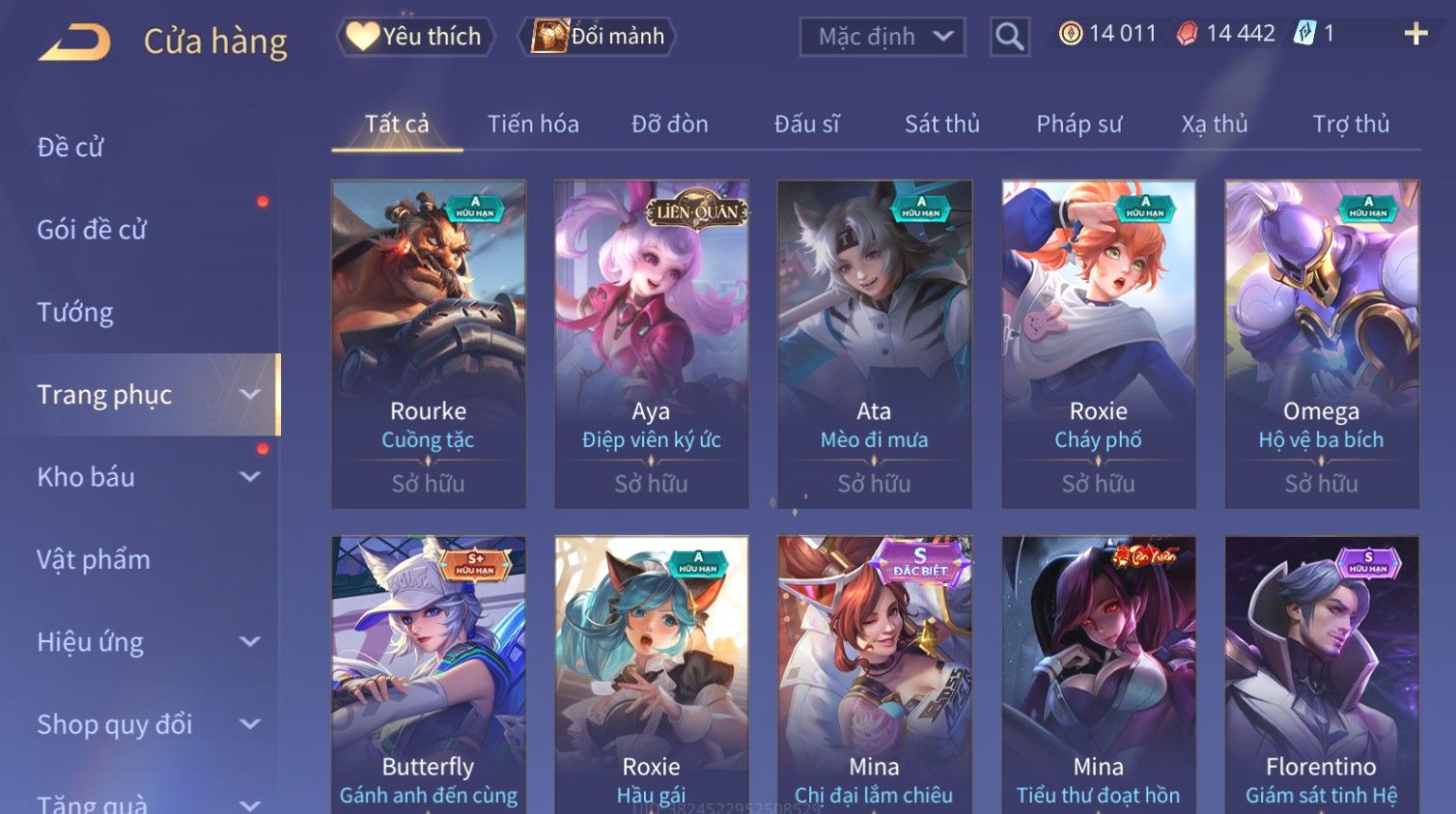Image resolution: width=1456 pixels, height=814 pixels.
Task: Tap the plus icon to add currency
Action: pos(1415,34)
